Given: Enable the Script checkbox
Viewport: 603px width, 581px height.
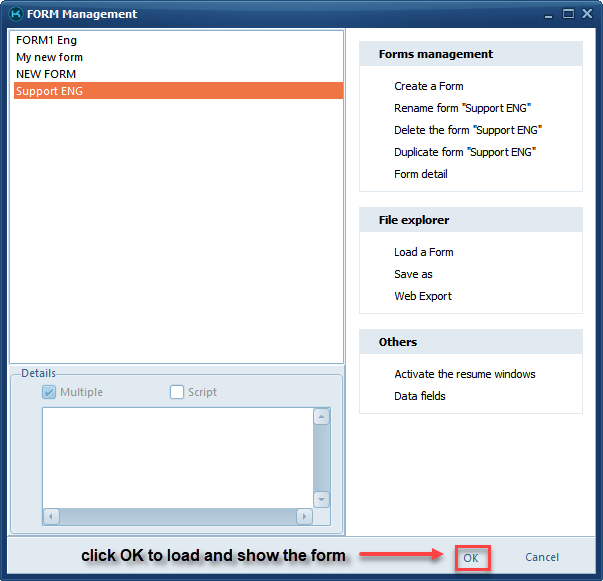Looking at the screenshot, I should [x=177, y=392].
